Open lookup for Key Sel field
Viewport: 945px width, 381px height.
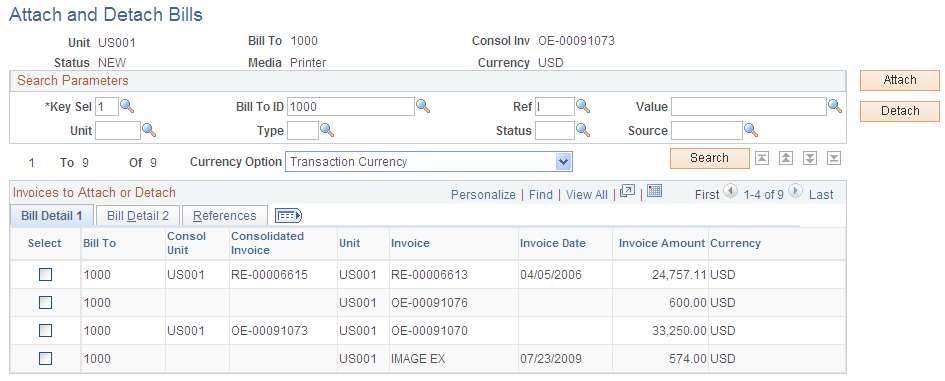(127, 107)
